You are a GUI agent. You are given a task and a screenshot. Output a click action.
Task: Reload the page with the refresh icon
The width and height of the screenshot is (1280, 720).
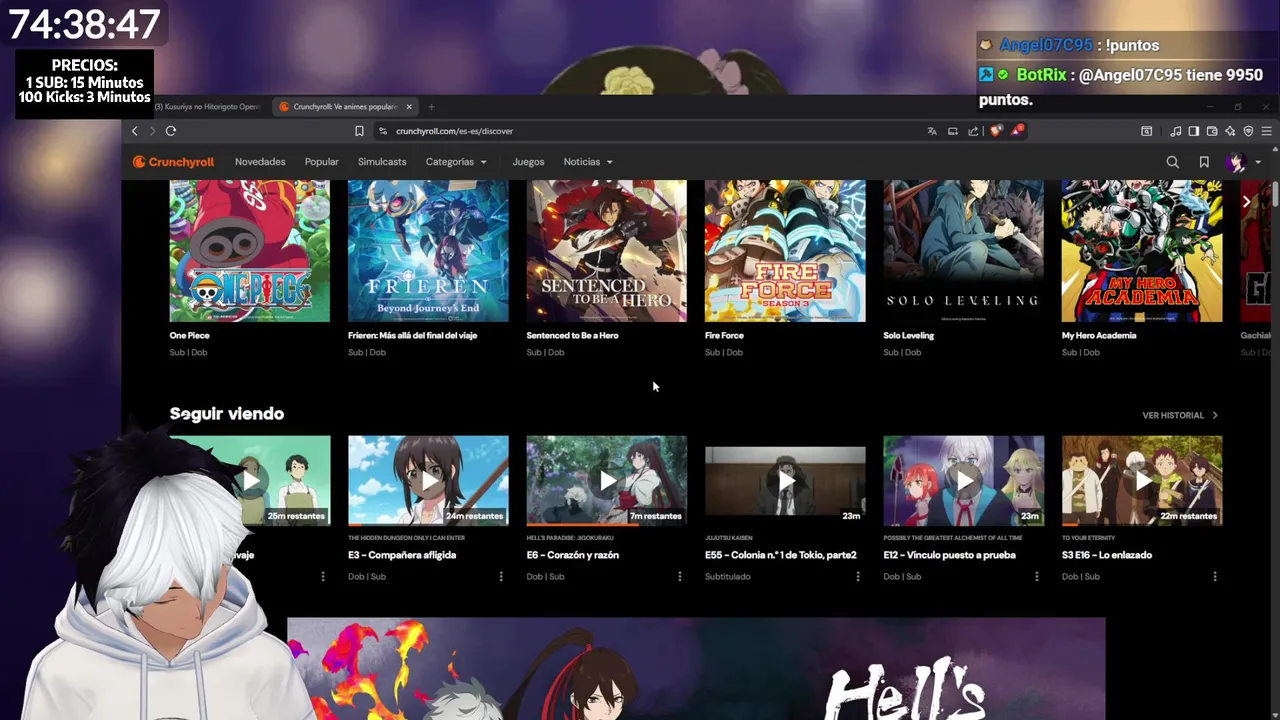click(171, 131)
